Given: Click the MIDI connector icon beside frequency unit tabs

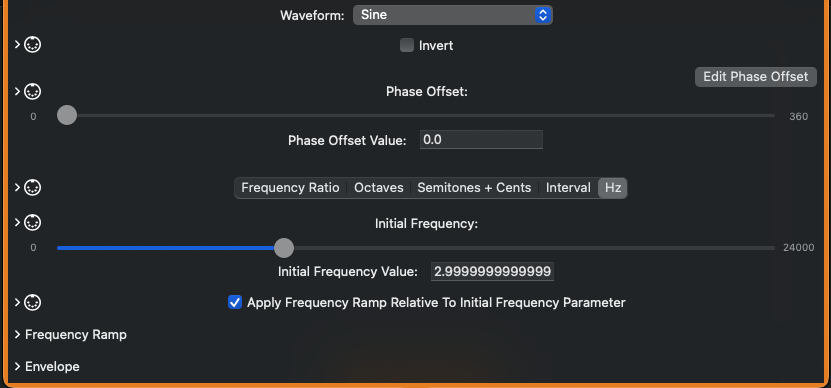Looking at the screenshot, I should [33, 188].
